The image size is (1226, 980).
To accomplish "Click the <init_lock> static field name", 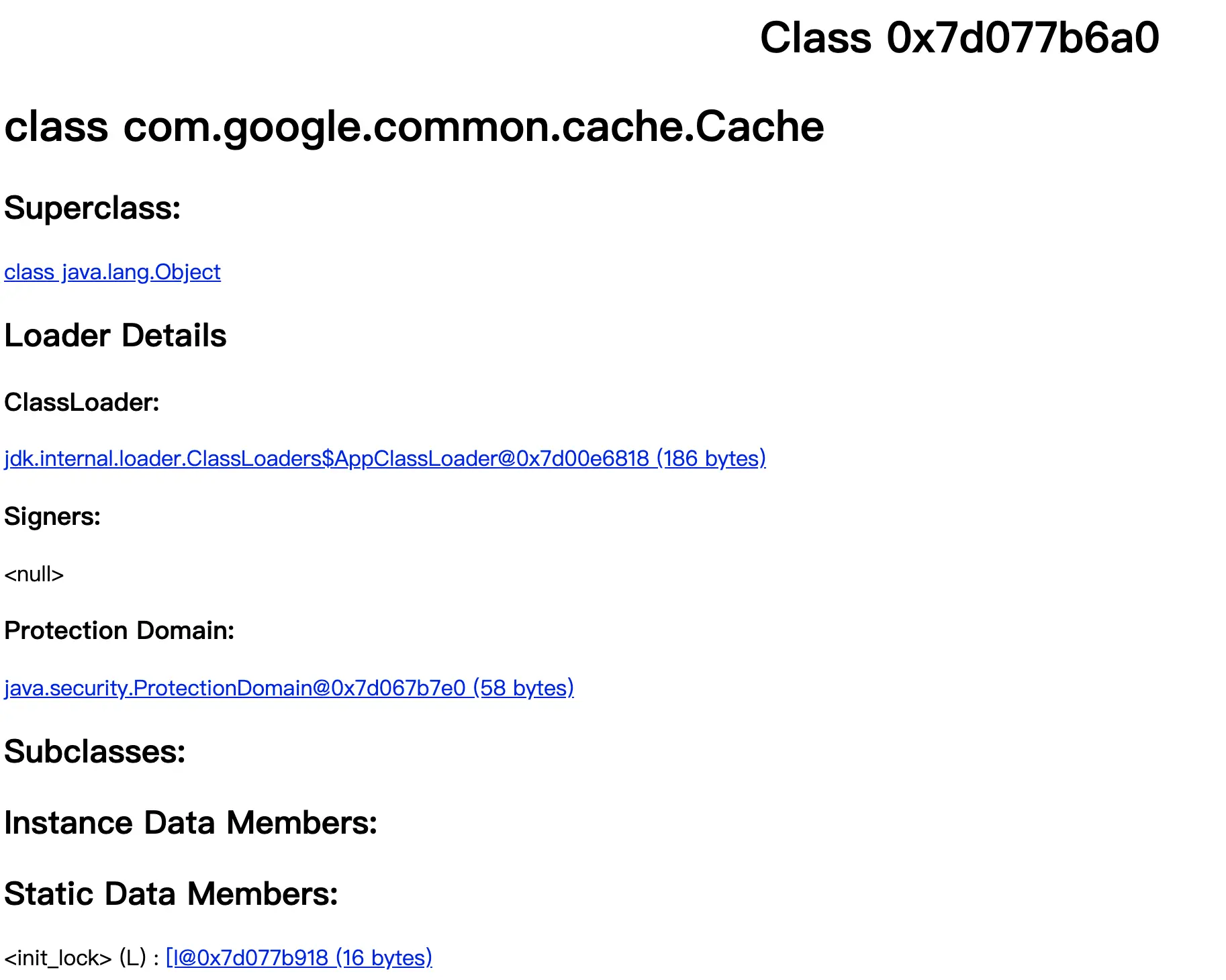I will [58, 958].
